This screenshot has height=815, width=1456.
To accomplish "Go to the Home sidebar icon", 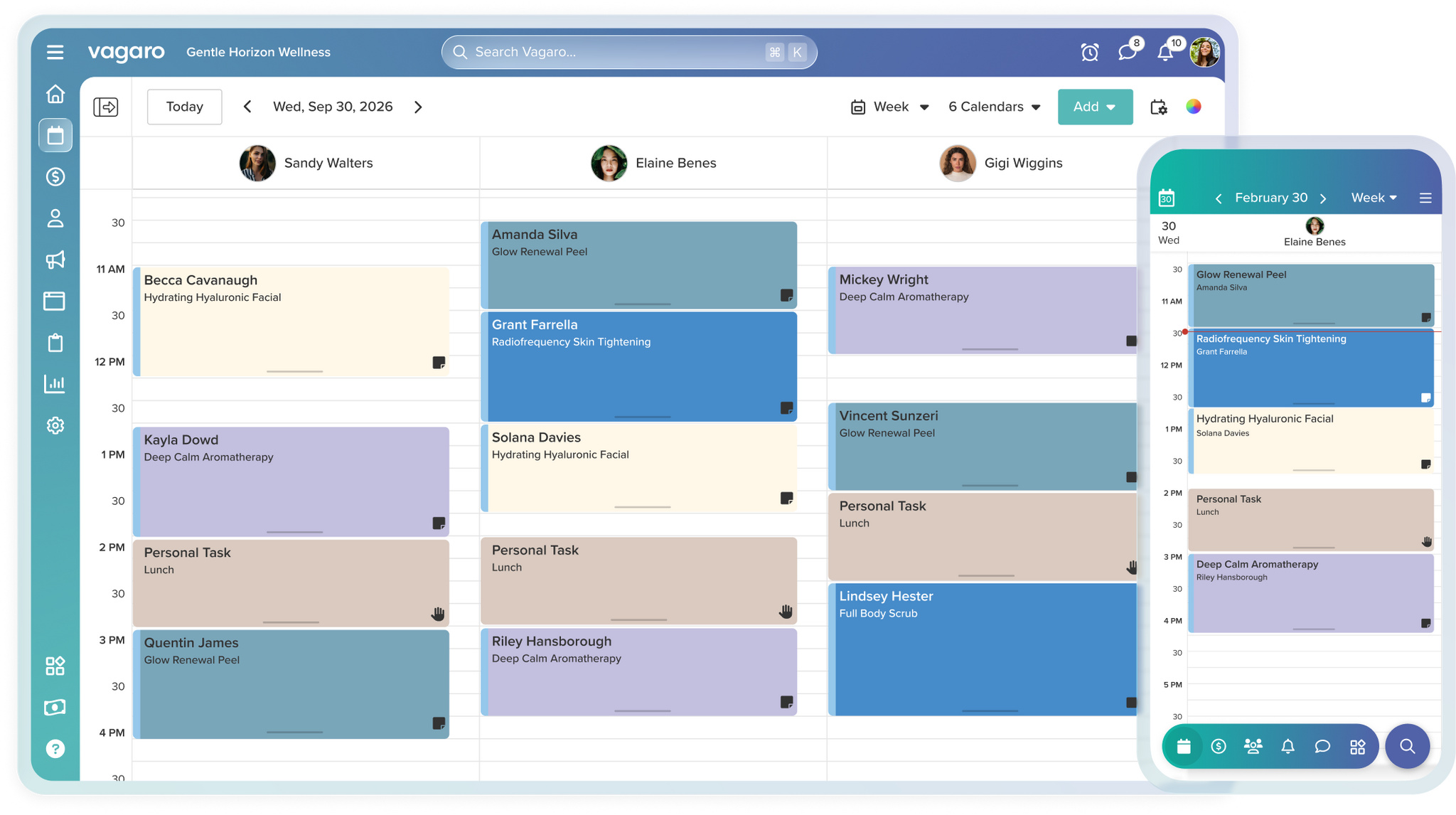I will (55, 94).
